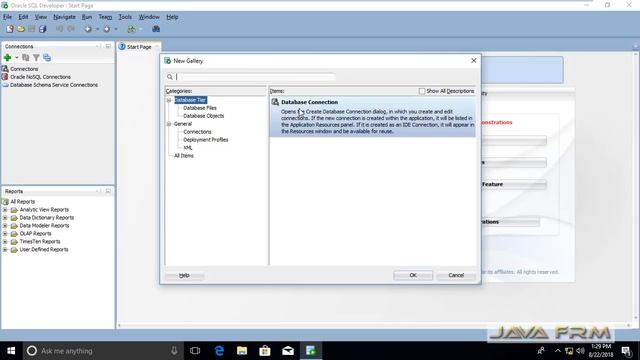This screenshot has width=640, height=360.
Task: Enable the Show All Descriptions checkbox
Action: coord(422,91)
